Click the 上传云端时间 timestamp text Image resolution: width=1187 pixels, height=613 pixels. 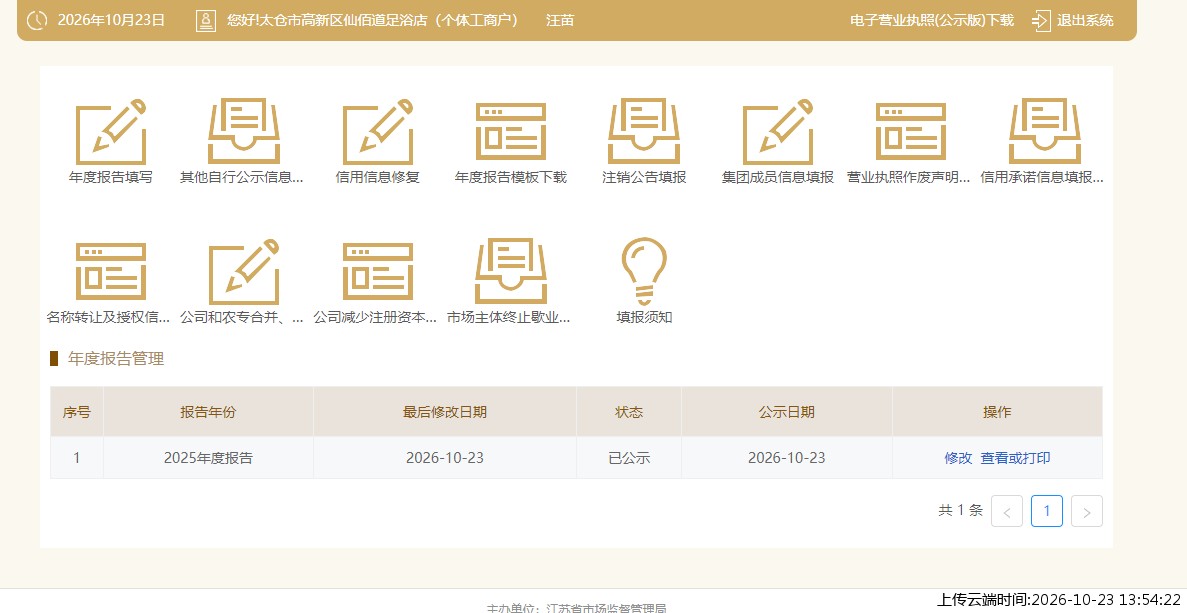(1059, 599)
